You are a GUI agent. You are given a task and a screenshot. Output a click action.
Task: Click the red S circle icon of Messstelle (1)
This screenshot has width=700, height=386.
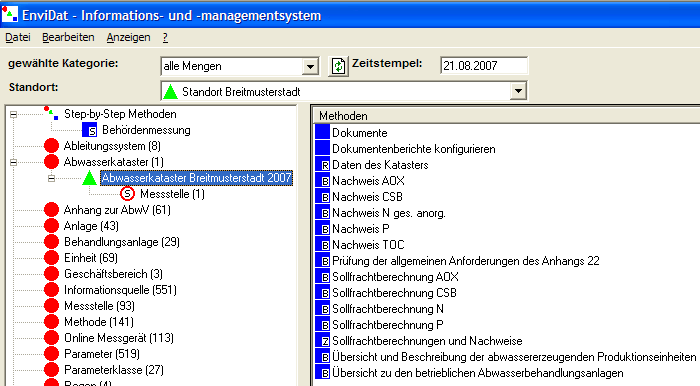pyautogui.click(x=128, y=194)
